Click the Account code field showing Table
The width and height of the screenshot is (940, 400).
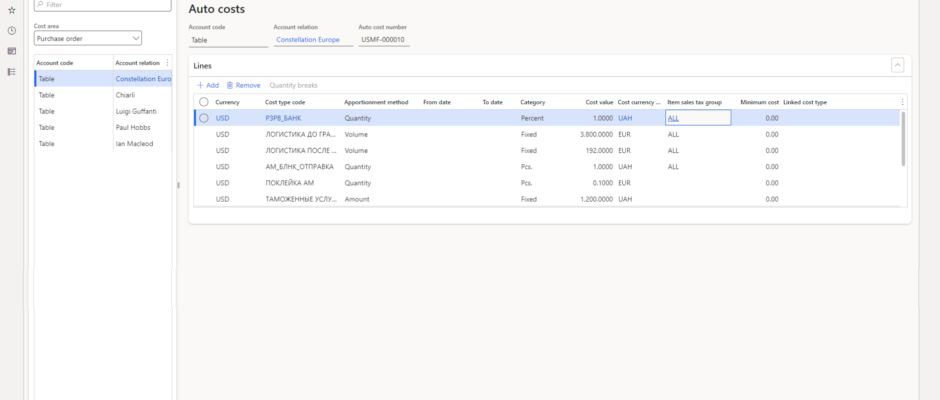click(228, 40)
